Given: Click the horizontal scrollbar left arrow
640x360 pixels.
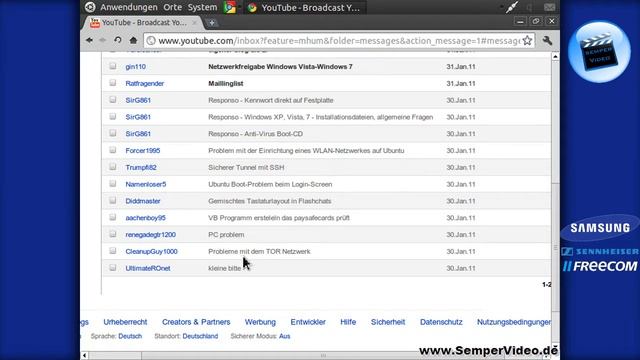Looking at the screenshot, I should tap(84, 356).
